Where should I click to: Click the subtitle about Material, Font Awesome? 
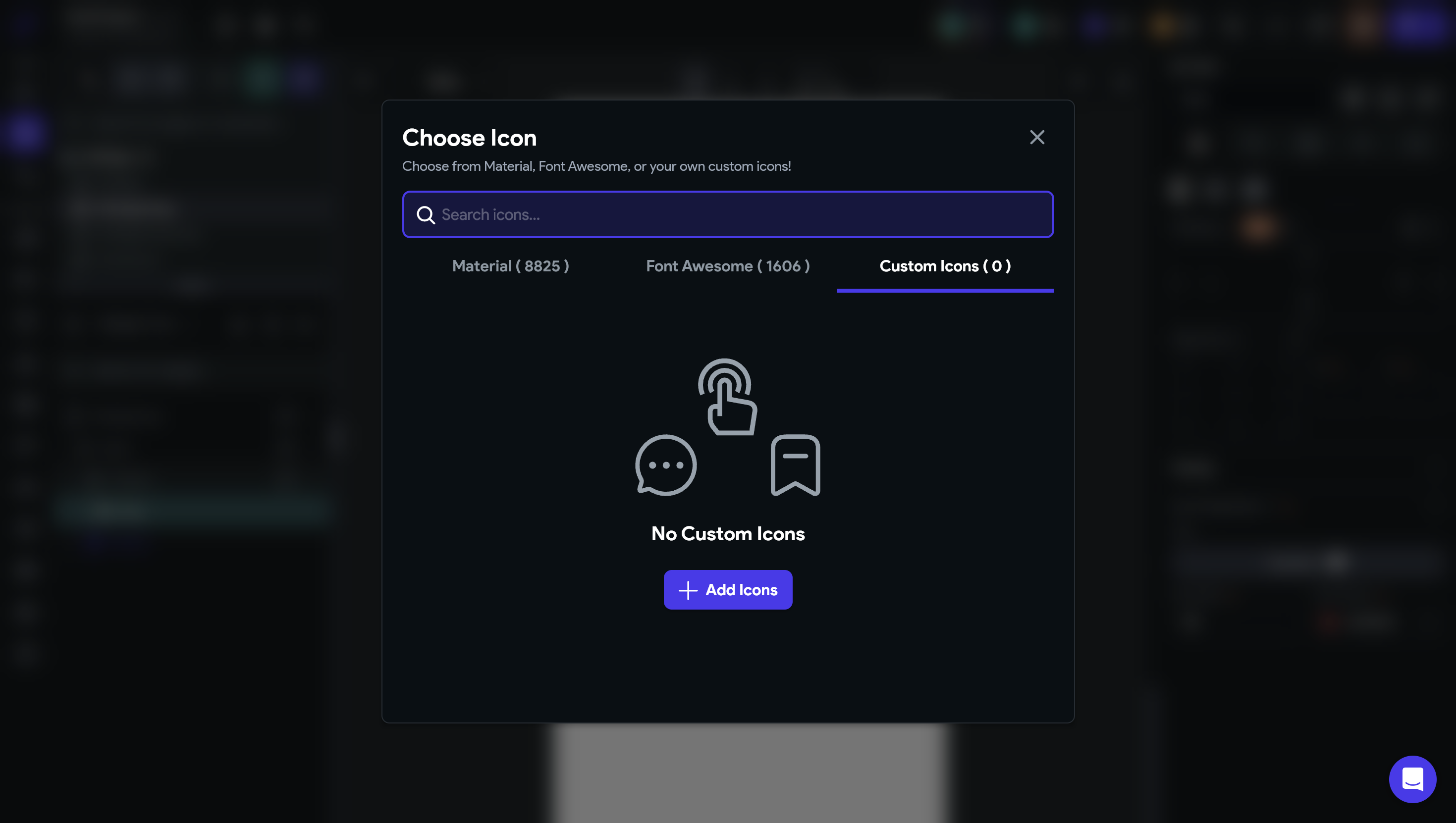point(596,166)
